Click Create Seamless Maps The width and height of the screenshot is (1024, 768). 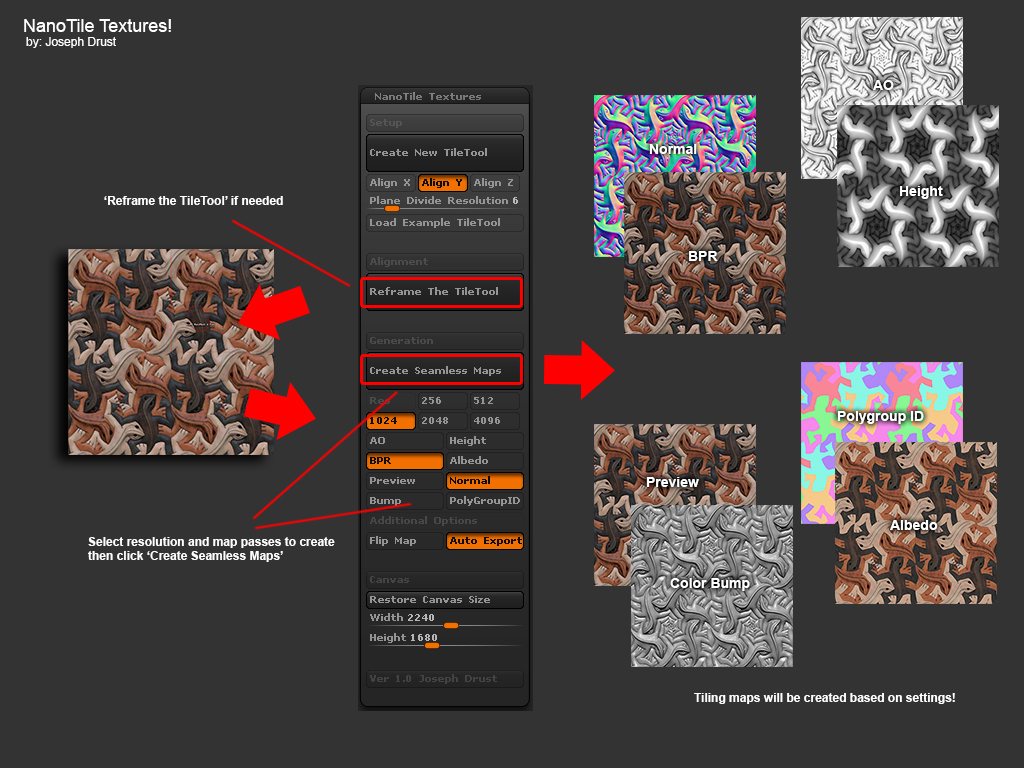(x=441, y=369)
